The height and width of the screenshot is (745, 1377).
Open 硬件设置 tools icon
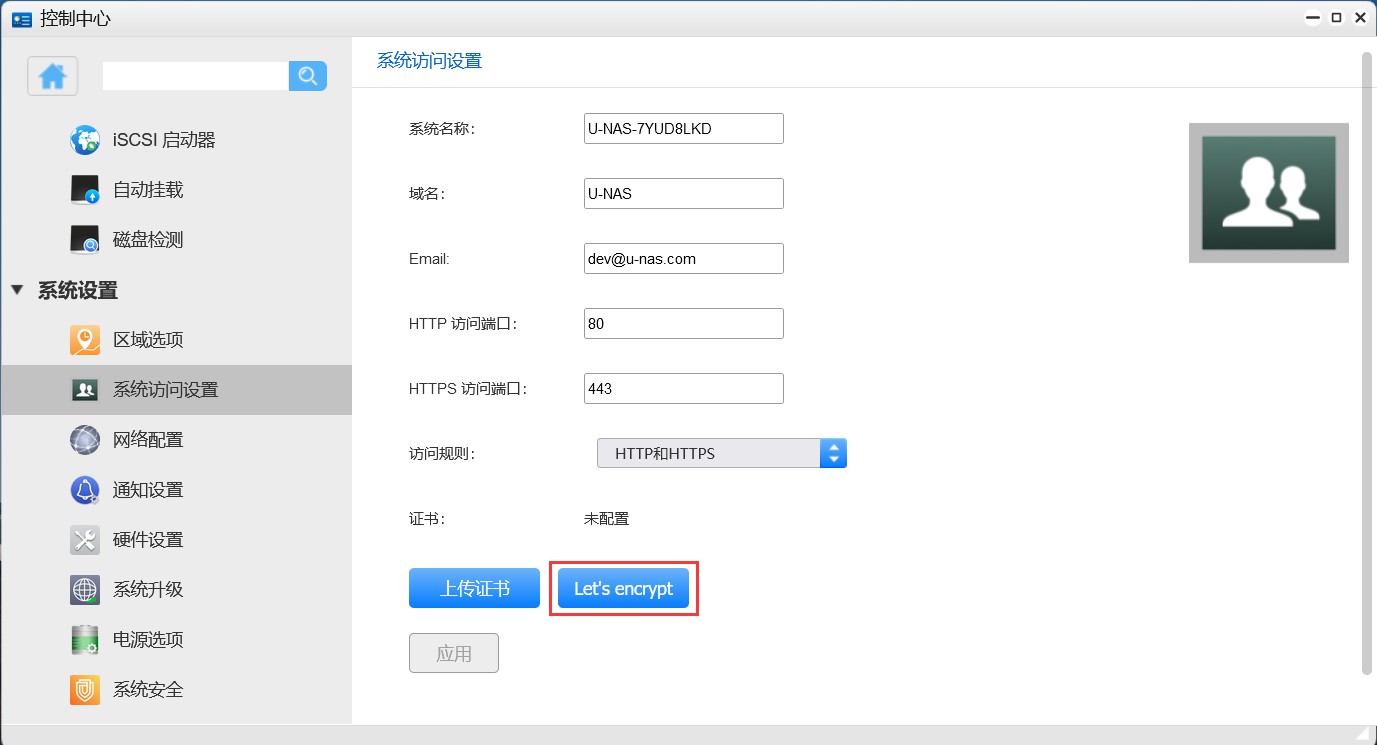click(85, 540)
